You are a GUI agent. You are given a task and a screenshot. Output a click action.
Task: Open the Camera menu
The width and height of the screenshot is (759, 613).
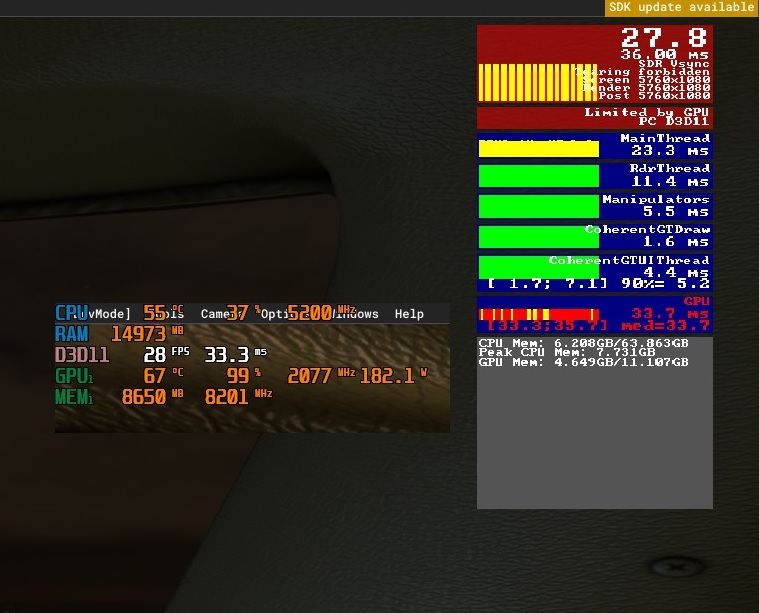pos(221,314)
